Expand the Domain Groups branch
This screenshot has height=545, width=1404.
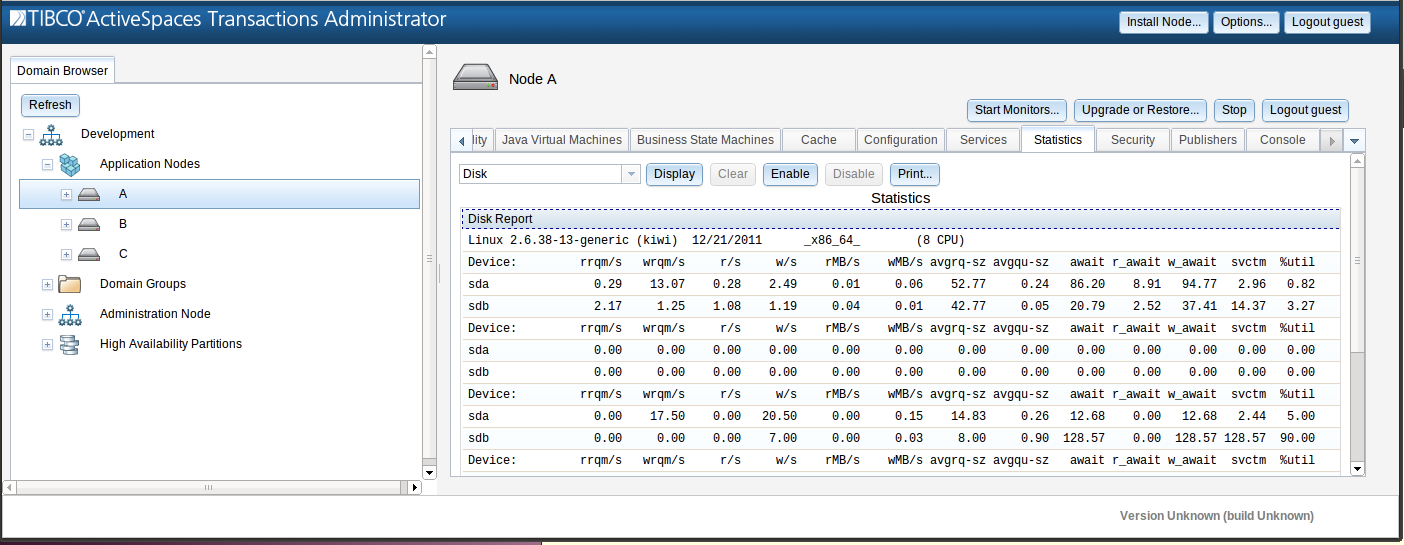(x=47, y=284)
